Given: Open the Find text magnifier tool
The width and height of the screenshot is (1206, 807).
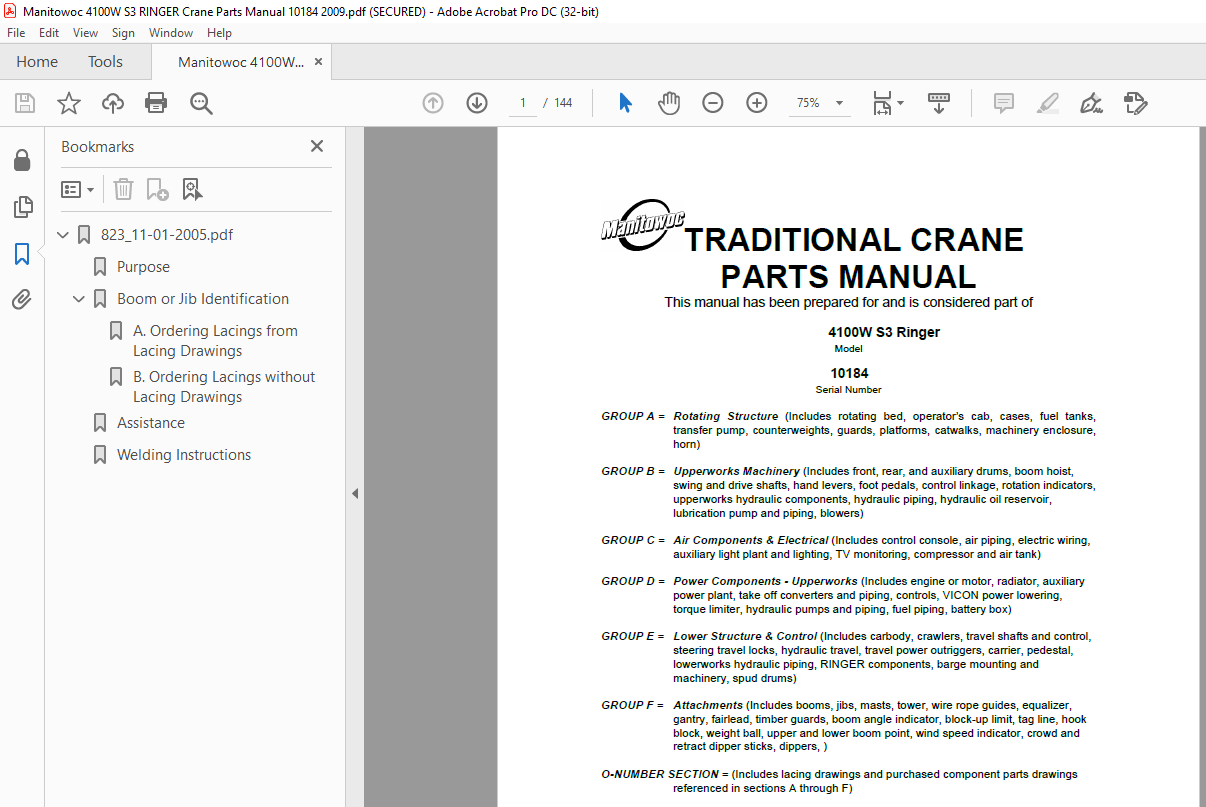Looking at the screenshot, I should click(201, 103).
